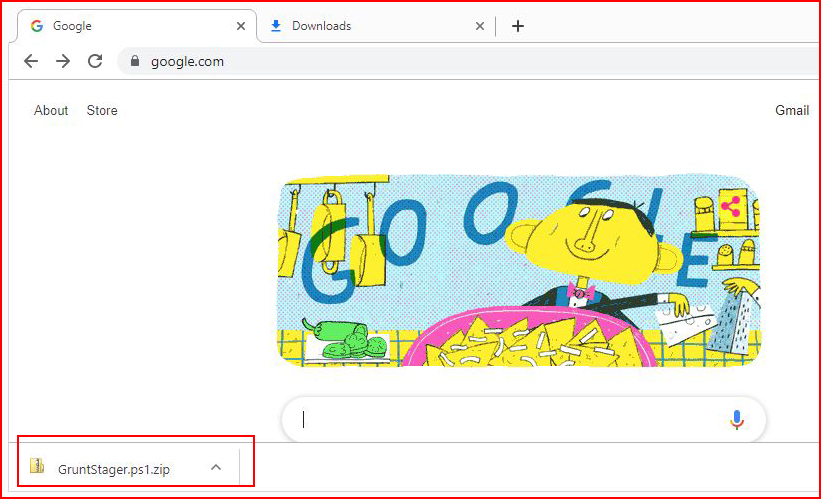The image size is (821, 499).
Task: Open the About link
Action: [51, 110]
